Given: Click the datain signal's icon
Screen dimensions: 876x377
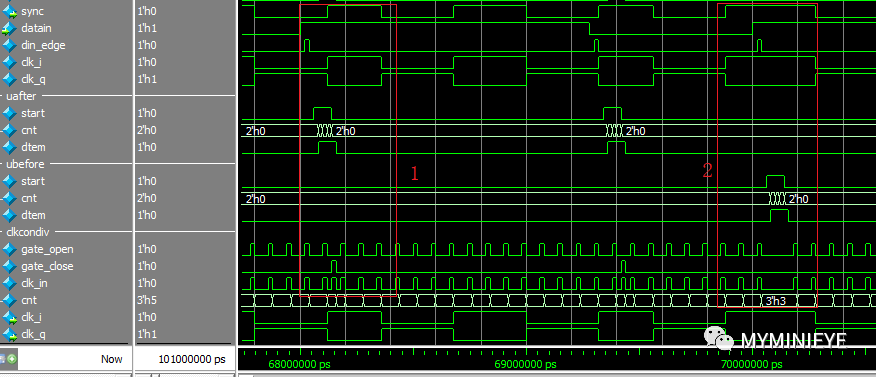Looking at the screenshot, I should coord(9,28).
